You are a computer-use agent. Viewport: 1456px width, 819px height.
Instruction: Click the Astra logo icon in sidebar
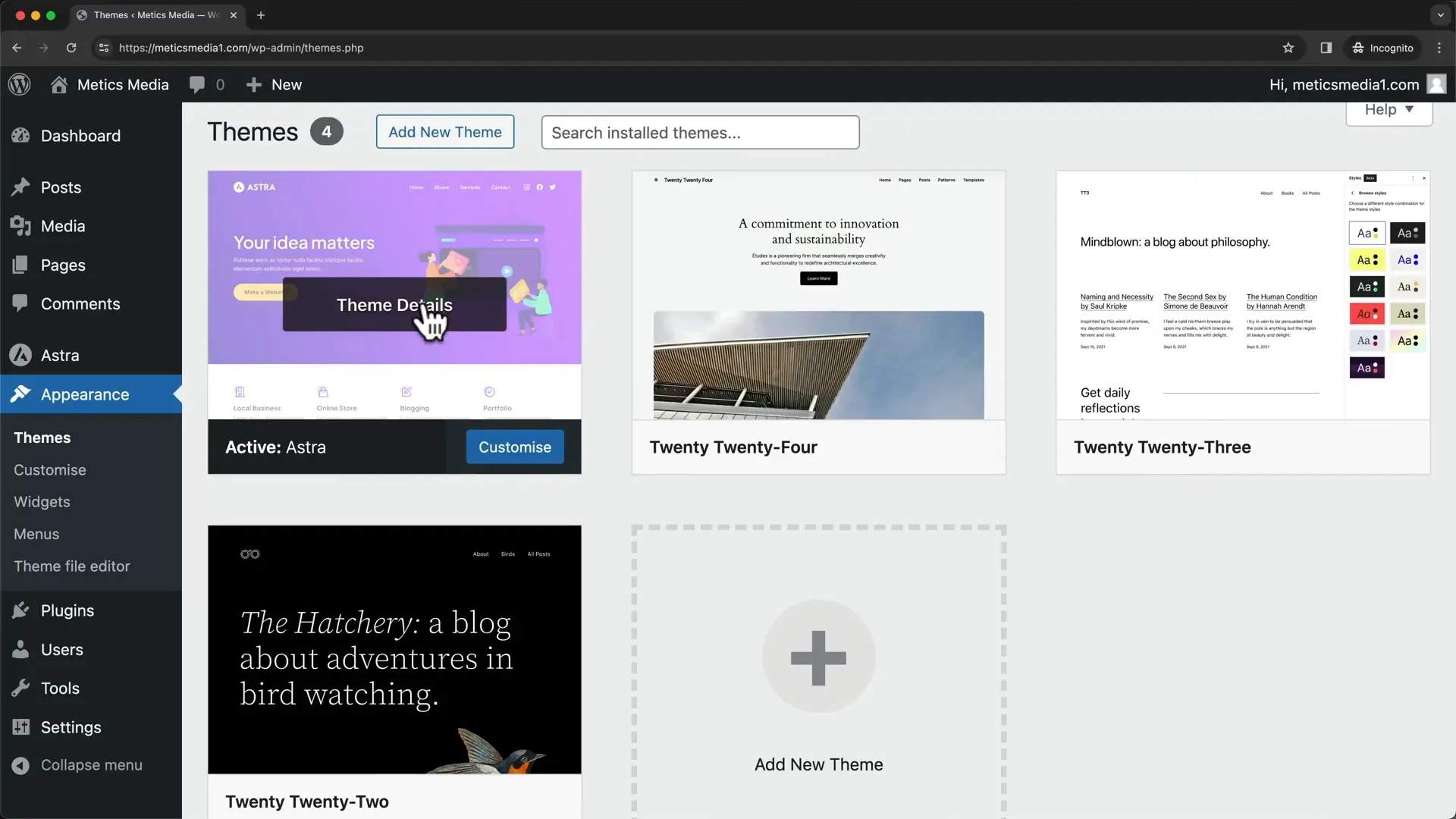click(20, 355)
